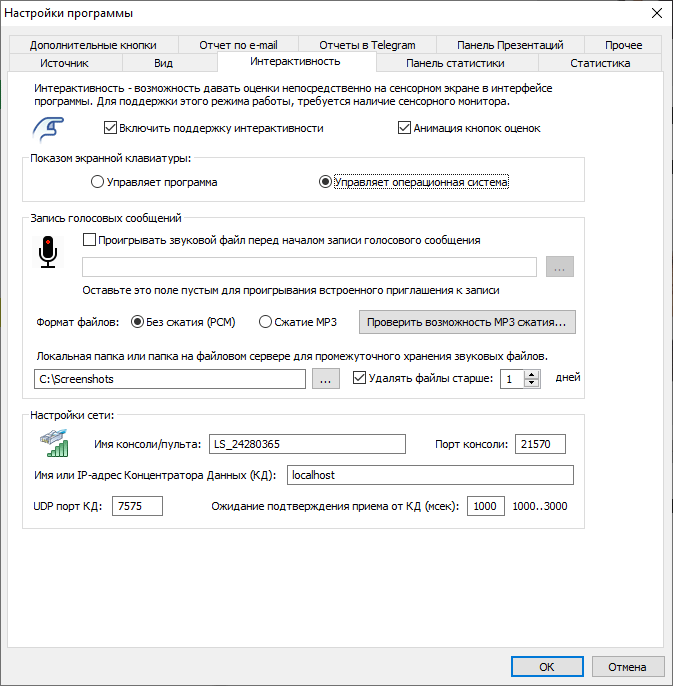
Task: Enable interactivity support checkbox
Action: pos(110,128)
